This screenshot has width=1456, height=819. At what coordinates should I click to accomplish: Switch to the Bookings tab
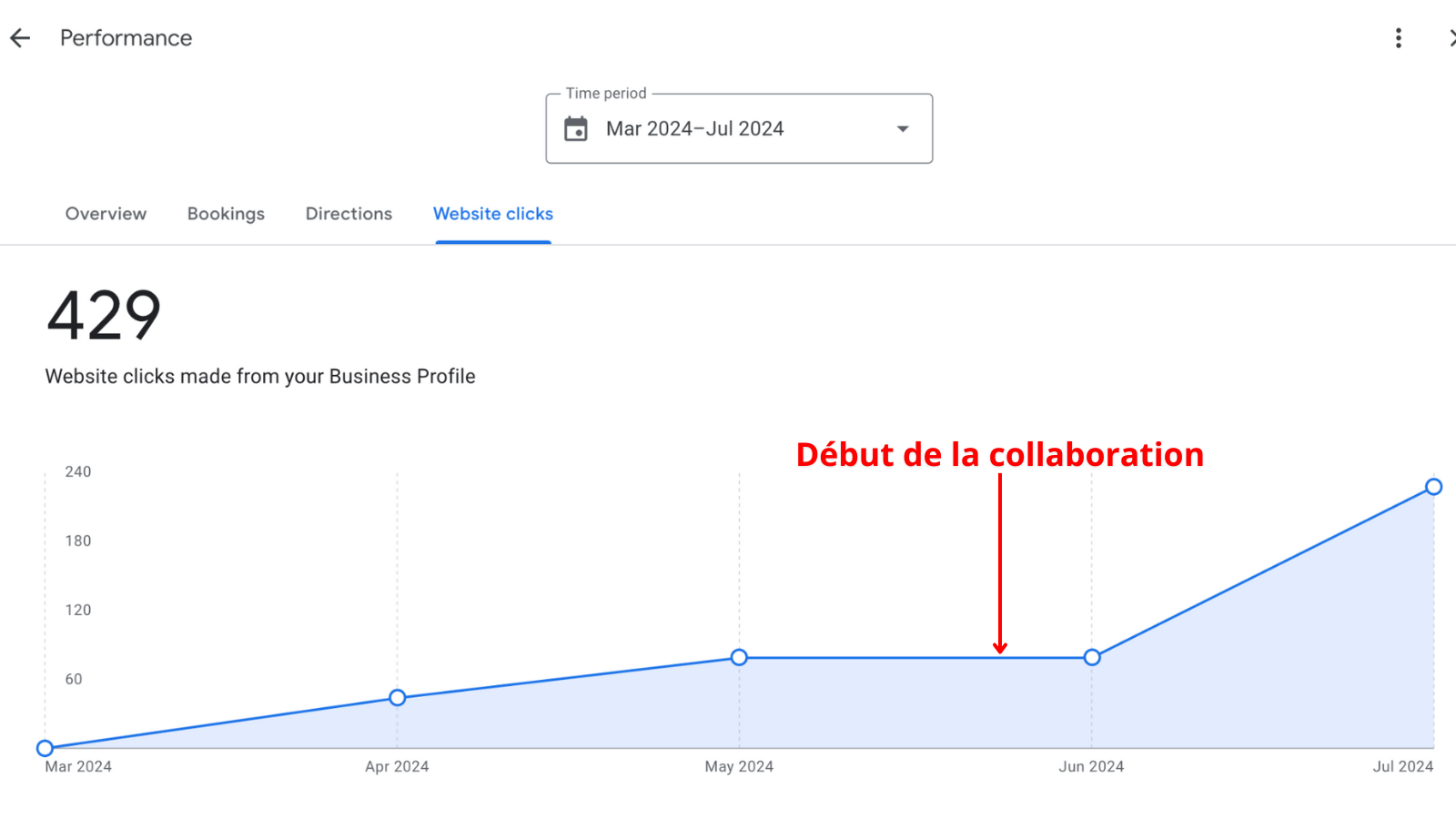(226, 214)
